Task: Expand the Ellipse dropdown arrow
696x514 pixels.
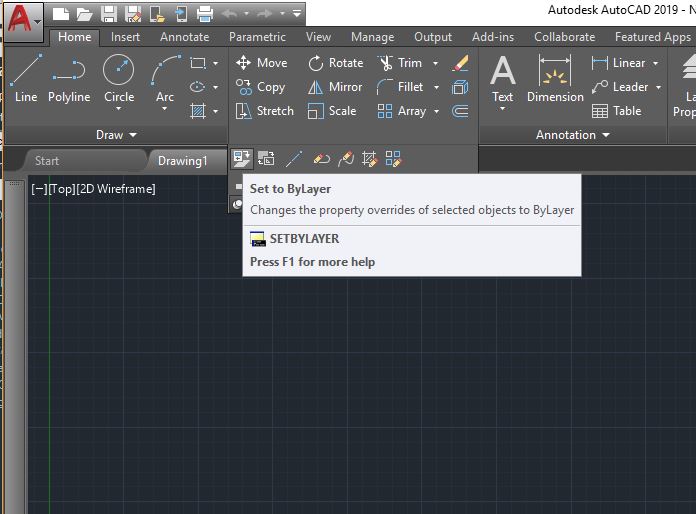Action: tap(215, 87)
